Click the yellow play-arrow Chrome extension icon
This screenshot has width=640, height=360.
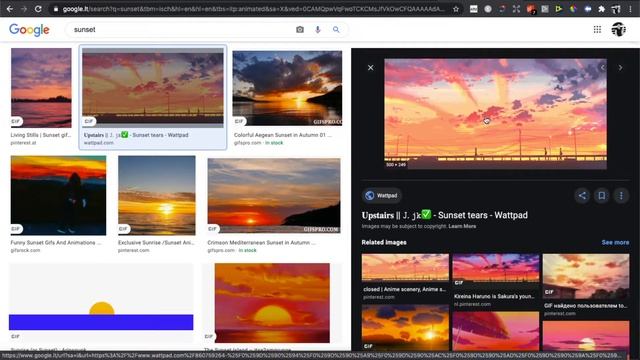coord(559,9)
